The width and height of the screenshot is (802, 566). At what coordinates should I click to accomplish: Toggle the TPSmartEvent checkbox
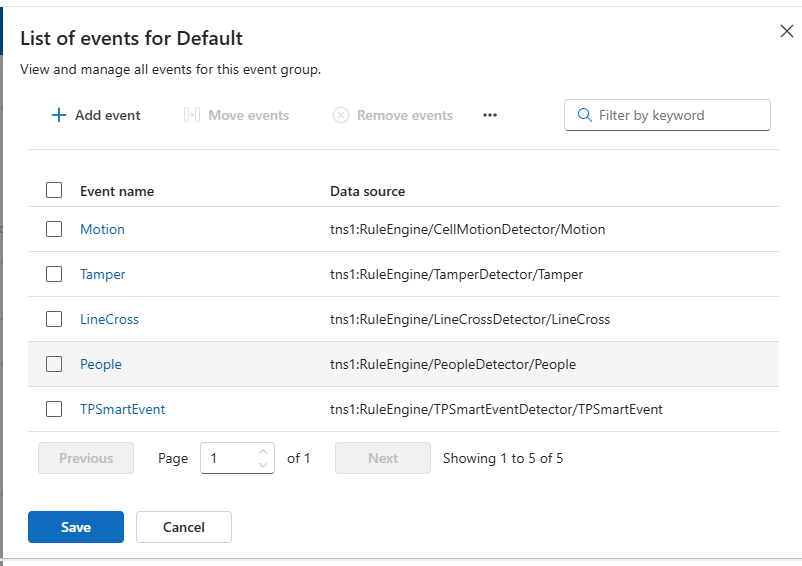tap(54, 409)
